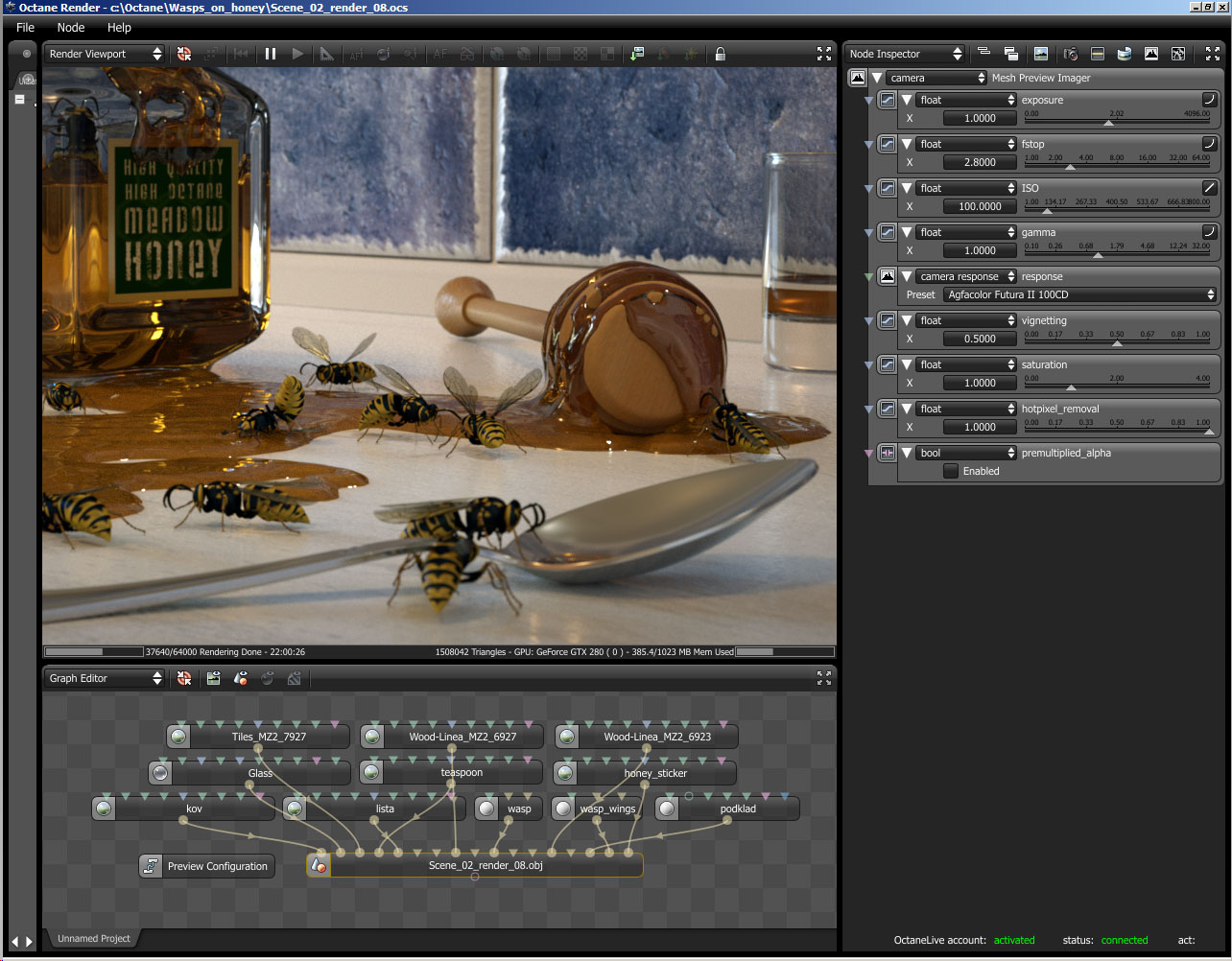Open the Node menu
Viewport: 1232px width, 961px height.
71,28
